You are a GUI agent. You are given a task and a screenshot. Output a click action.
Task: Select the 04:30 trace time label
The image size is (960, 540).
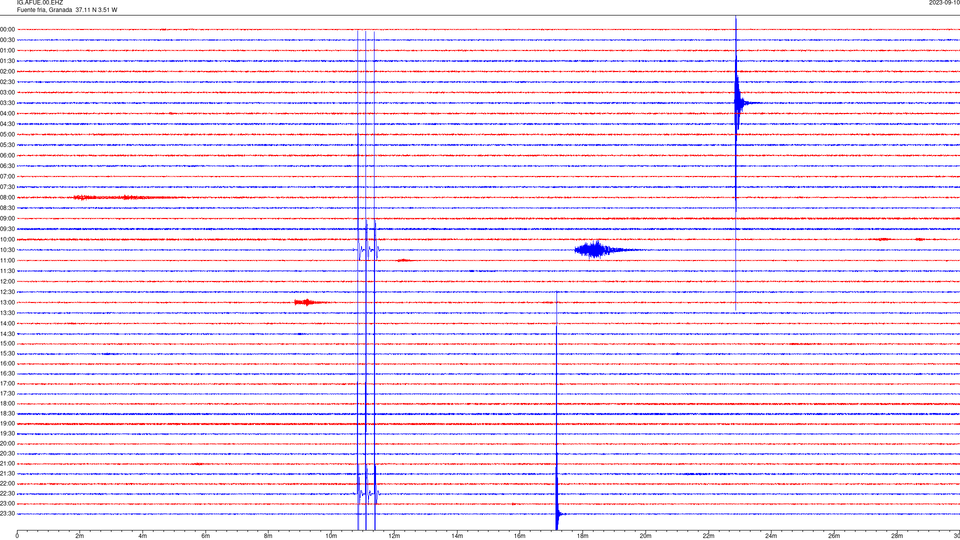point(7,124)
